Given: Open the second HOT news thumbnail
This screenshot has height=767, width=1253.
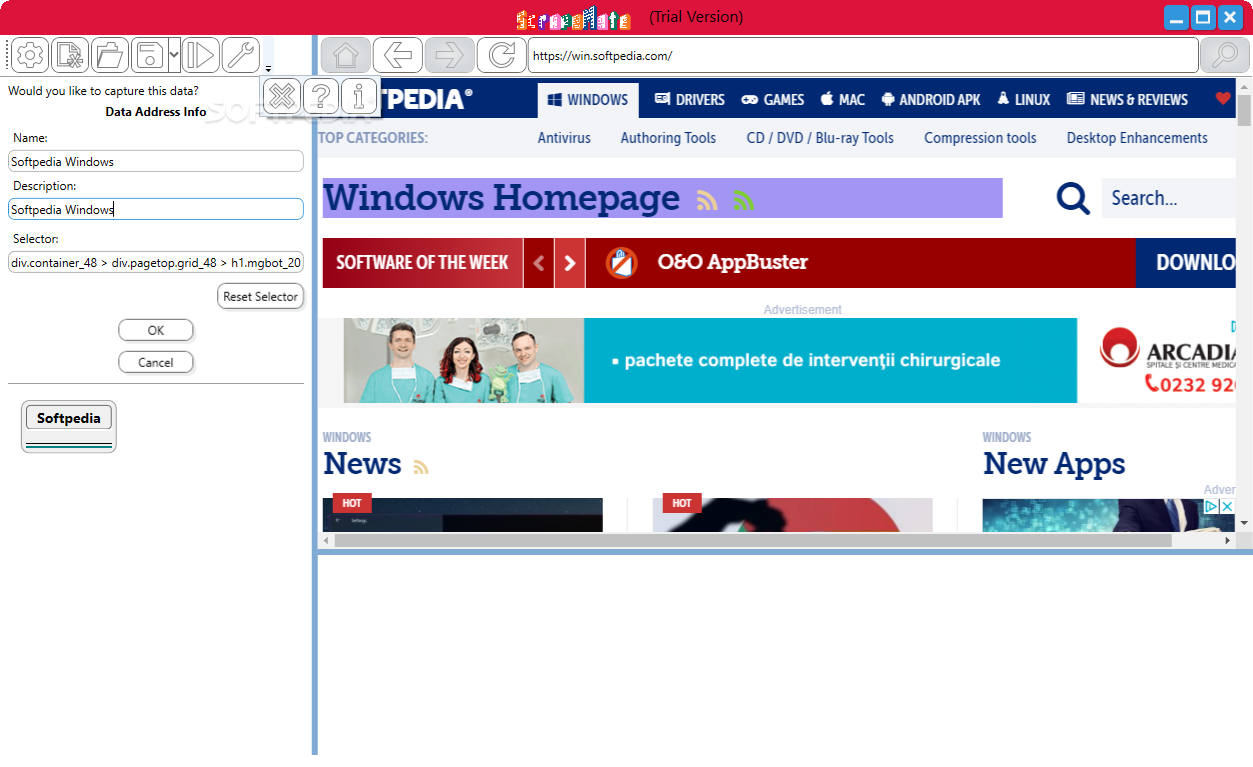Looking at the screenshot, I should 792,515.
